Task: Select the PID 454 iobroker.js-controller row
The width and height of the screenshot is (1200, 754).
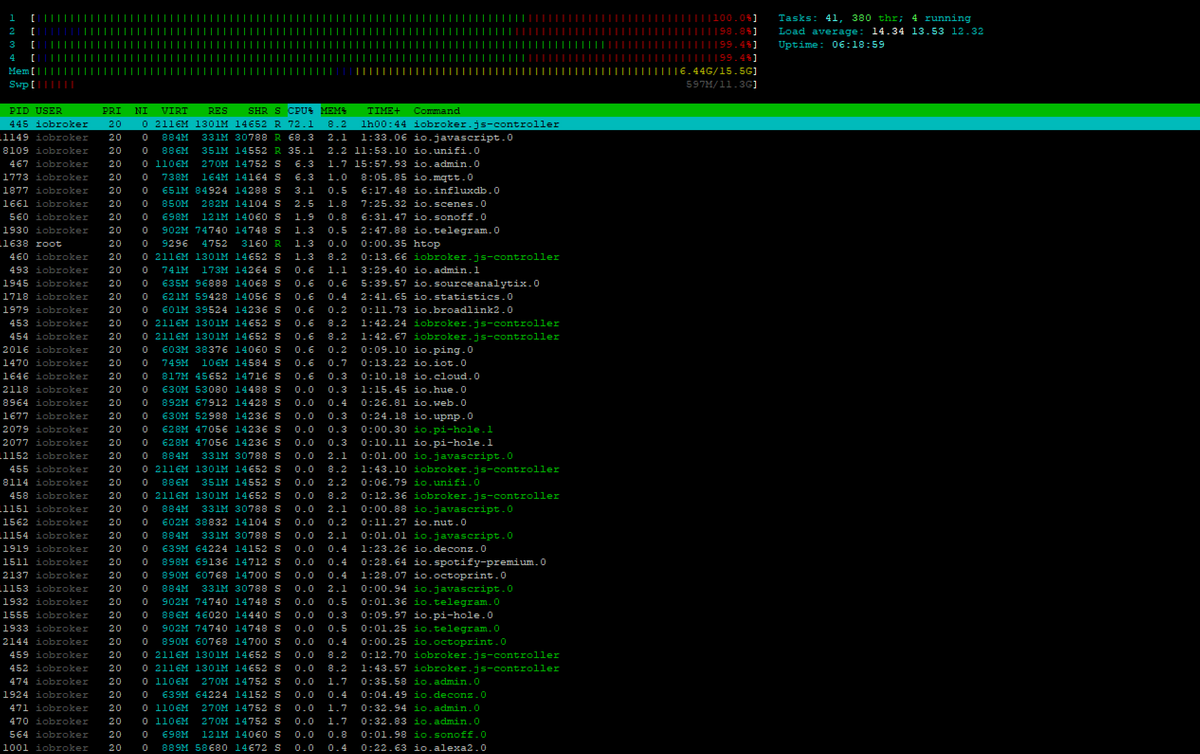Action: (x=600, y=336)
